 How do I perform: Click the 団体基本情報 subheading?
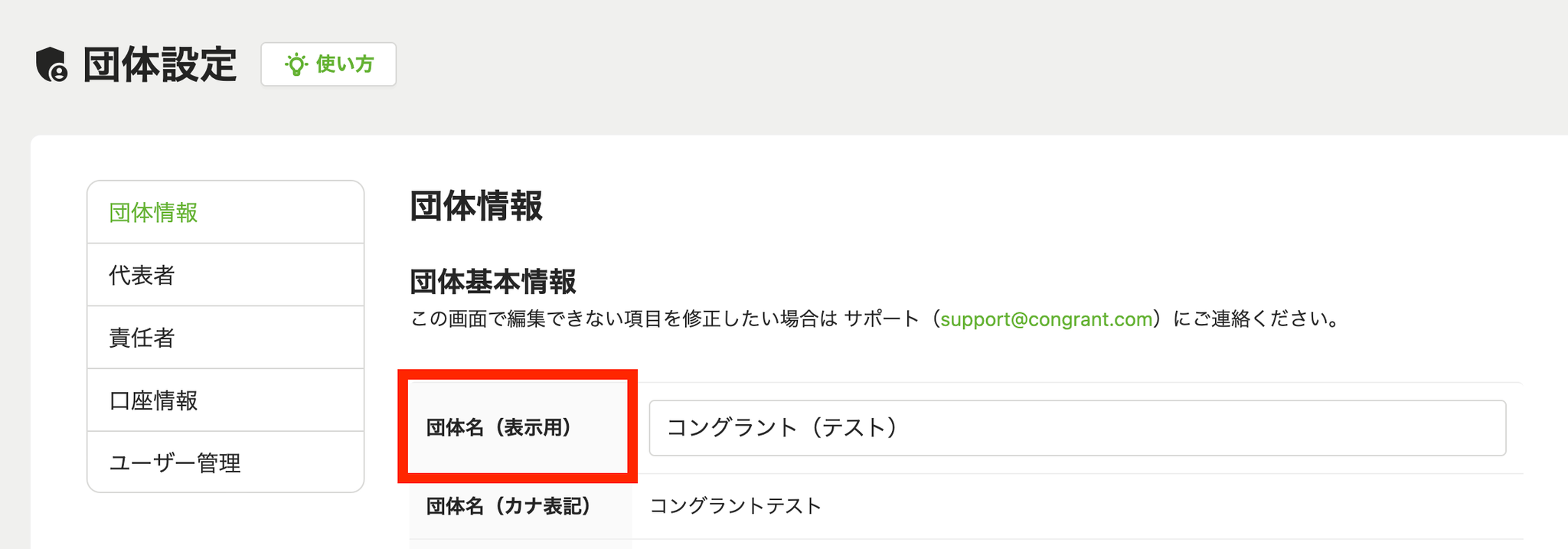click(493, 282)
